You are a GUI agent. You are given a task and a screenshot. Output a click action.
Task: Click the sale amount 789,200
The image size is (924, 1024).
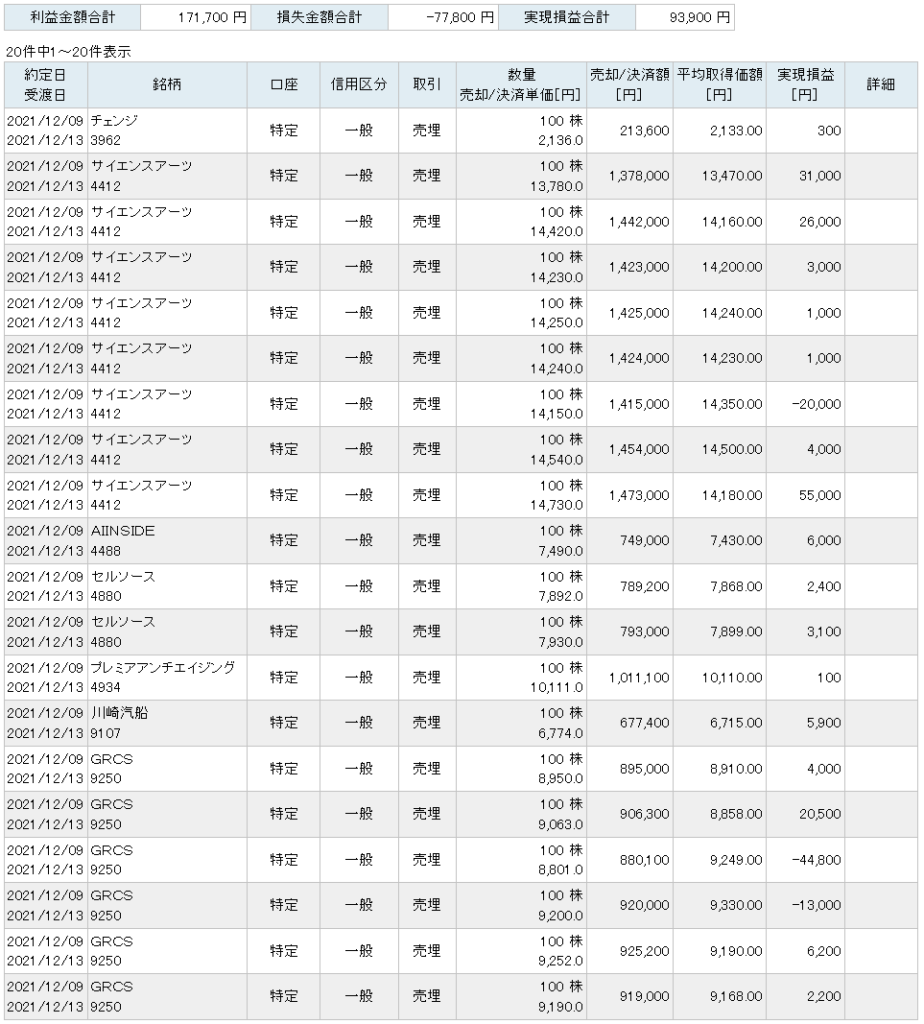[x=645, y=586]
